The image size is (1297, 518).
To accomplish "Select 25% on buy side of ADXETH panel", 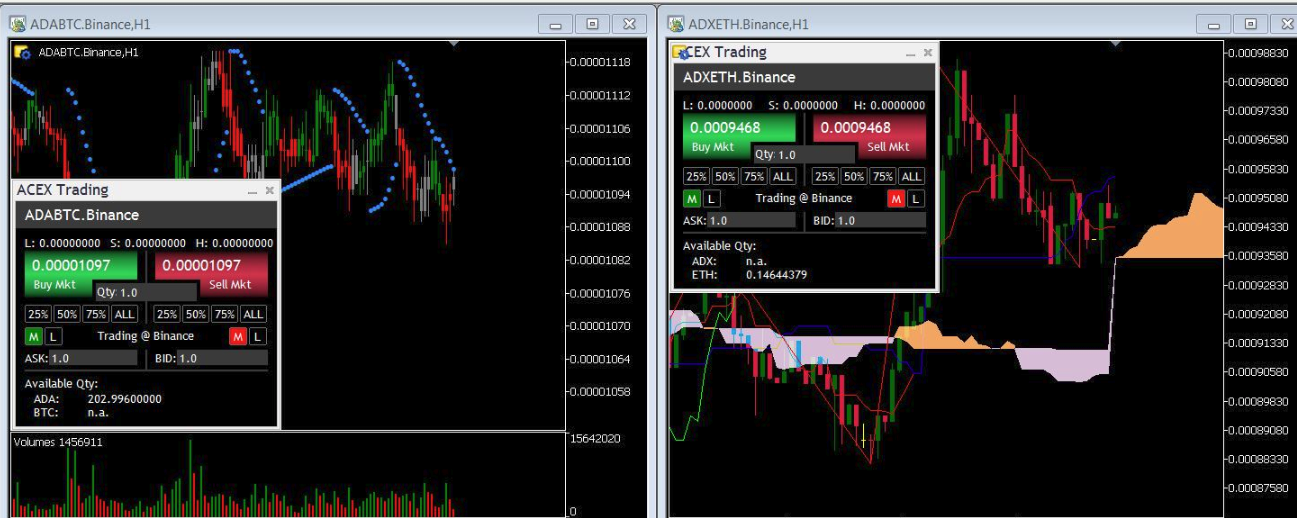I will tap(695, 176).
